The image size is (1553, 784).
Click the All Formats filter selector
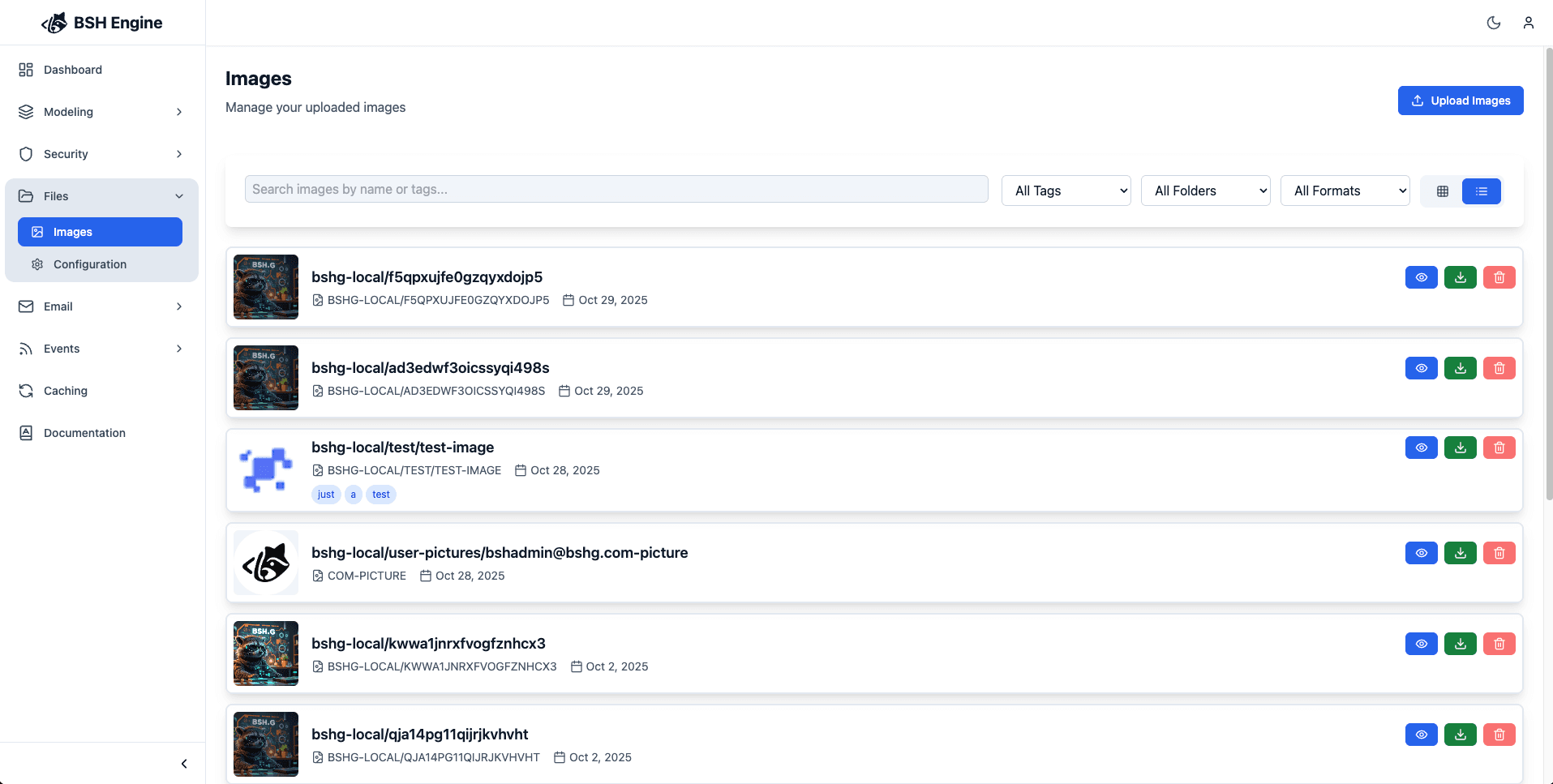[x=1345, y=191]
